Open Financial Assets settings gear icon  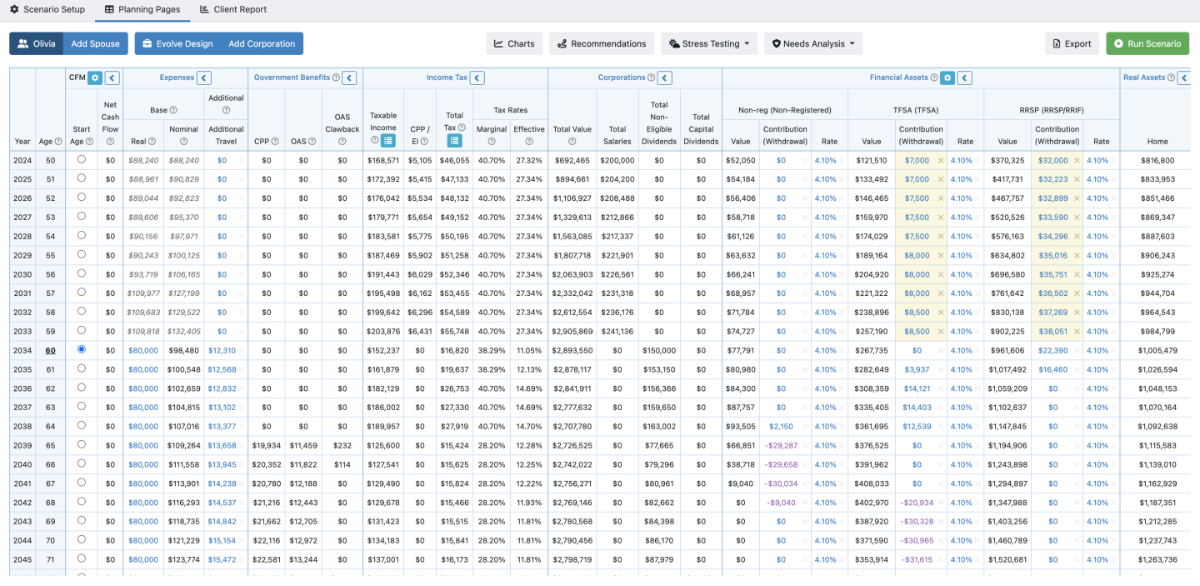point(948,77)
